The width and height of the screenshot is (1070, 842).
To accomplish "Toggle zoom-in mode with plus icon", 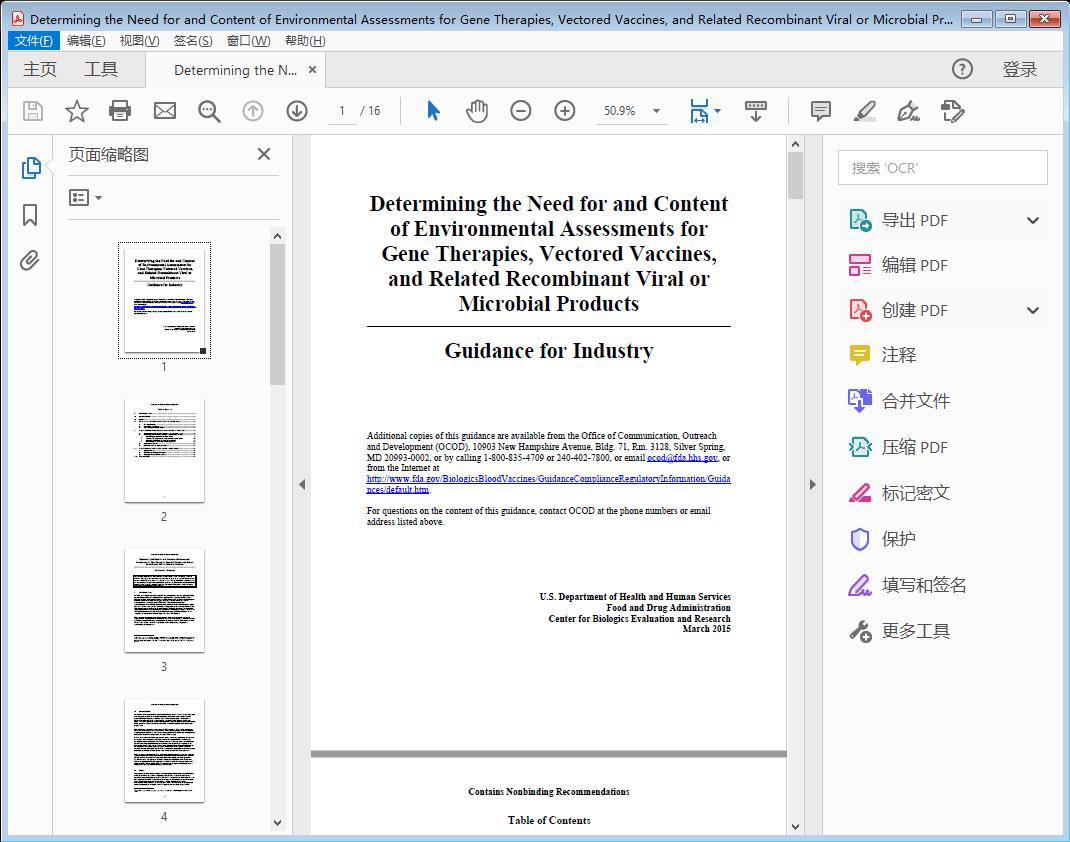I will click(x=565, y=111).
